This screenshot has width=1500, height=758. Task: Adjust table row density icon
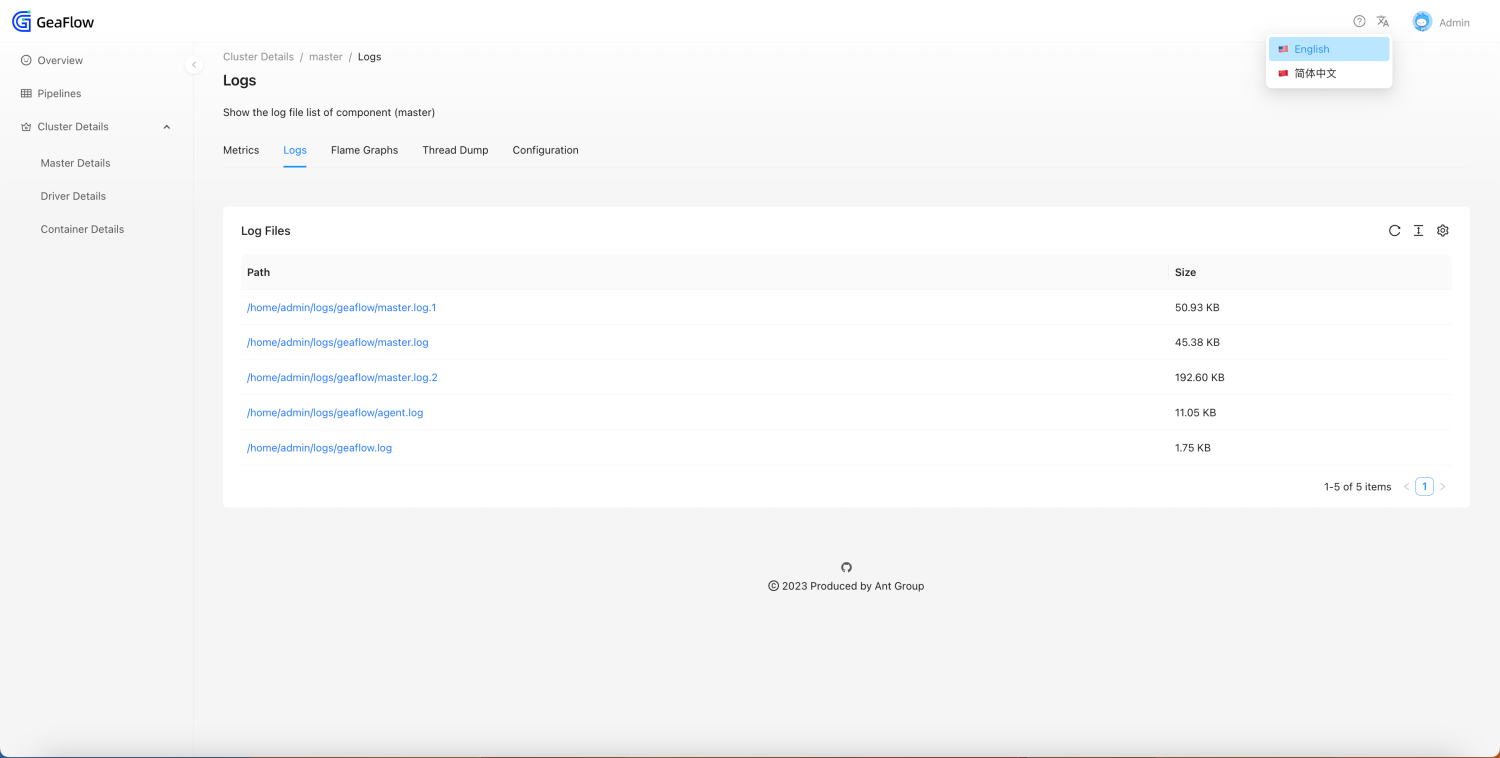[1418, 230]
